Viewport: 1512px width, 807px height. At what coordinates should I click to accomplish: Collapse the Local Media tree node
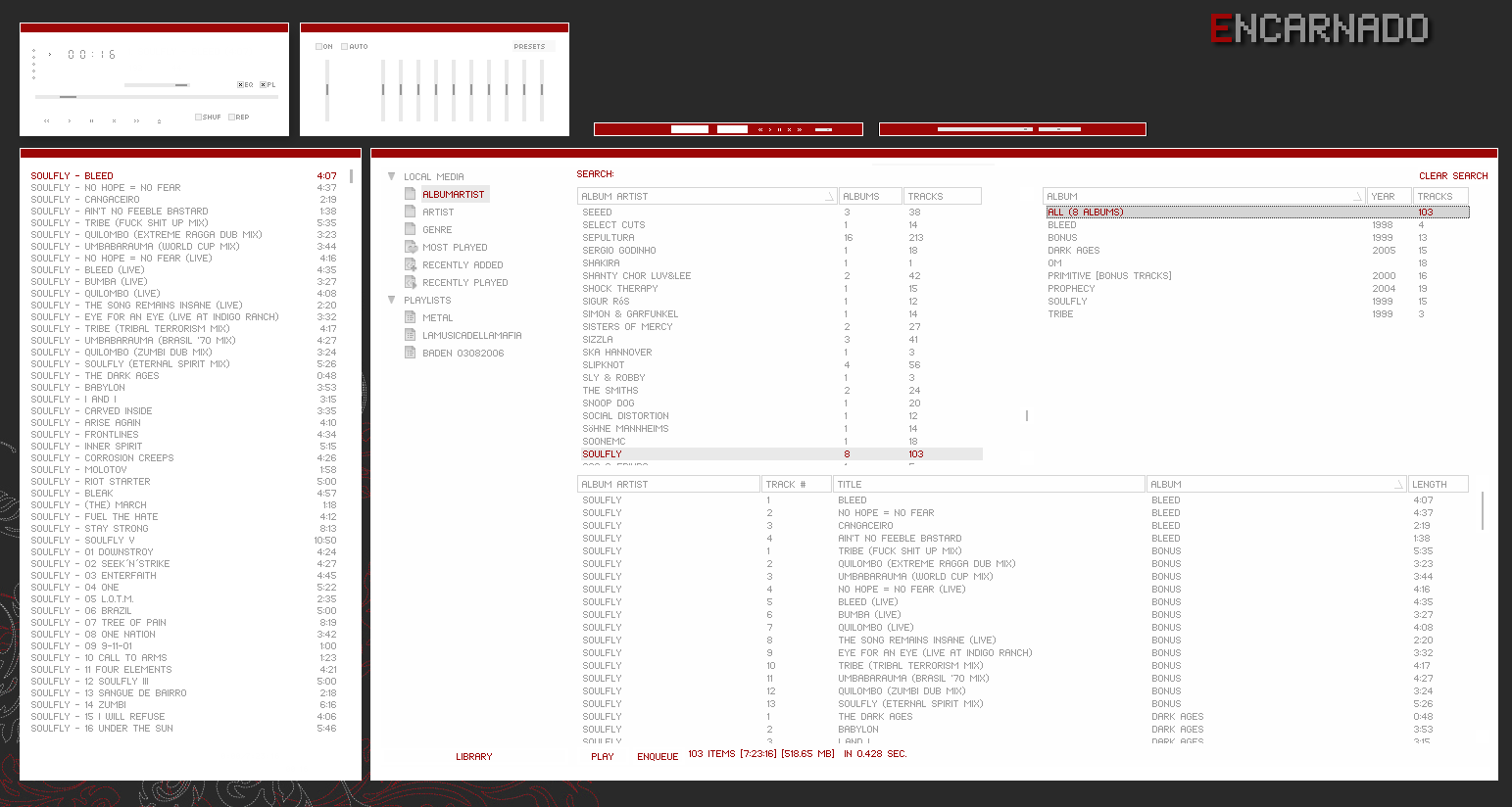point(392,176)
